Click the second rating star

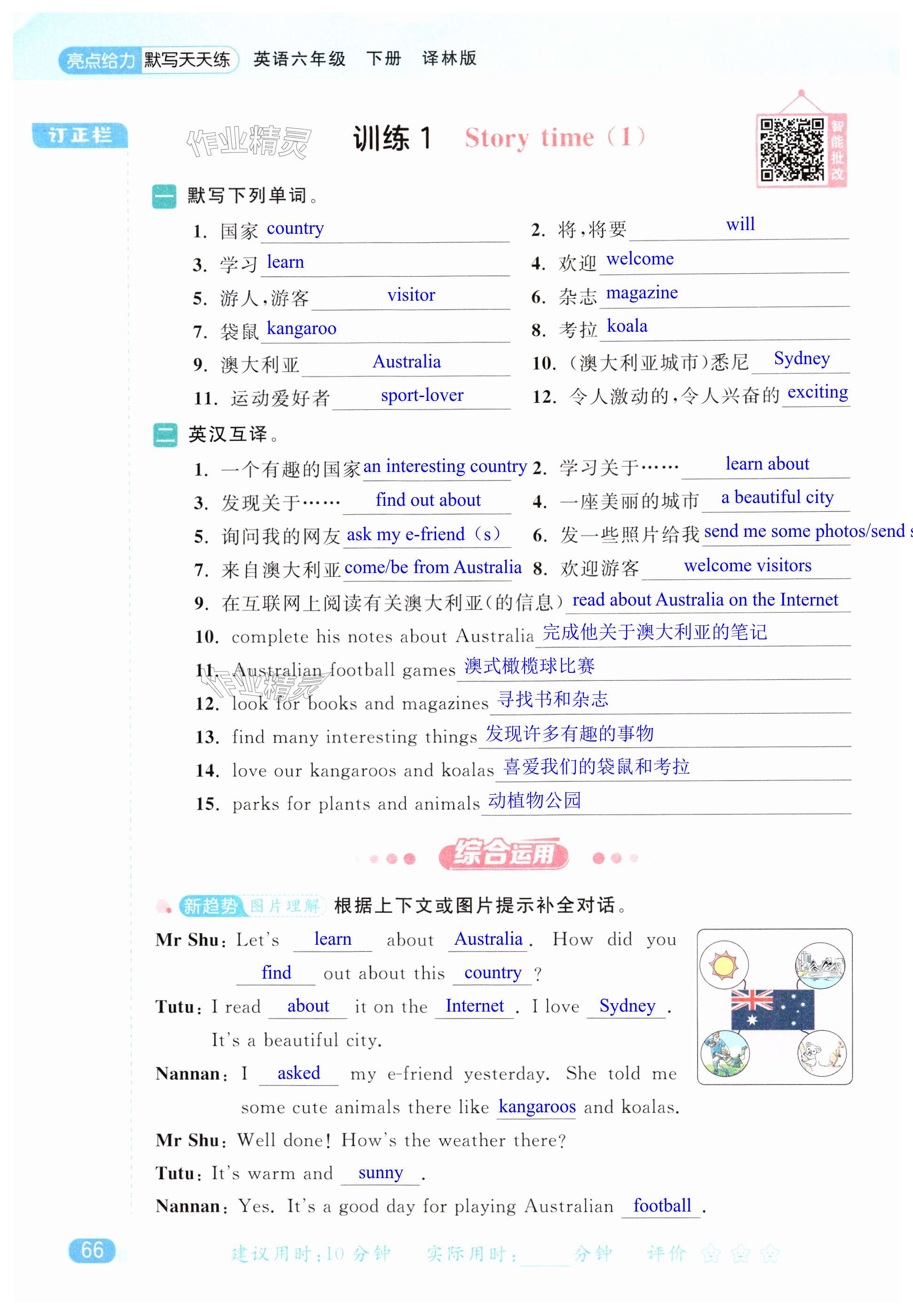[741, 1253]
